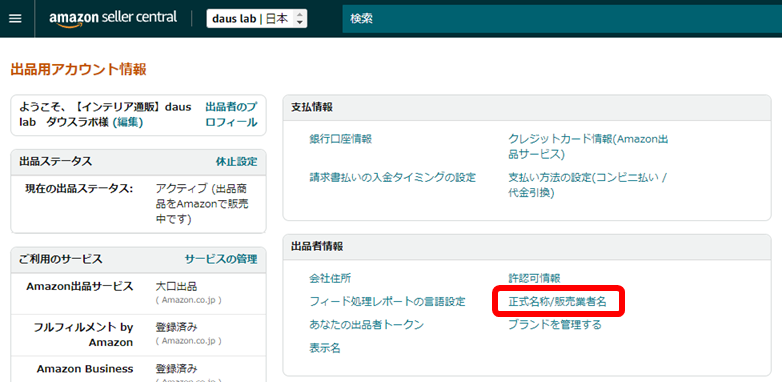Open ブランドを管理する link
The width and height of the screenshot is (782, 382).
555,325
